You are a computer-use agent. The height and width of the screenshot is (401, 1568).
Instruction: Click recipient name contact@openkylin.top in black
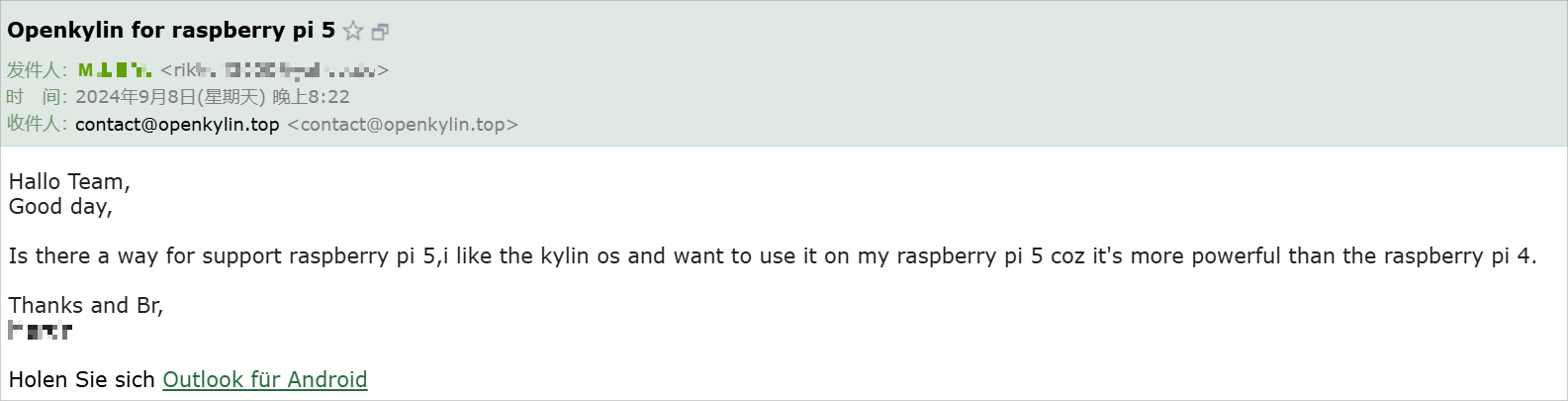pos(177,125)
